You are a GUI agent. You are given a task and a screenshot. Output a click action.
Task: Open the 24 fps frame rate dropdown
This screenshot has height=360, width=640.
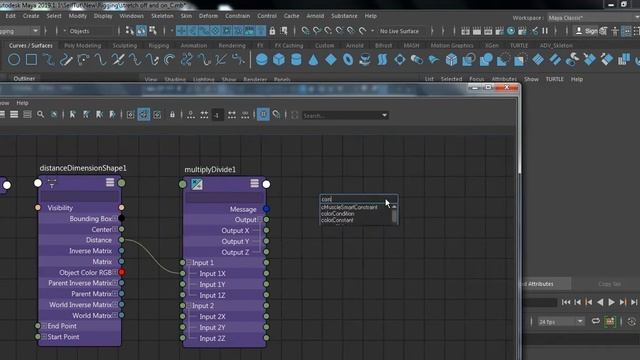click(x=560, y=322)
